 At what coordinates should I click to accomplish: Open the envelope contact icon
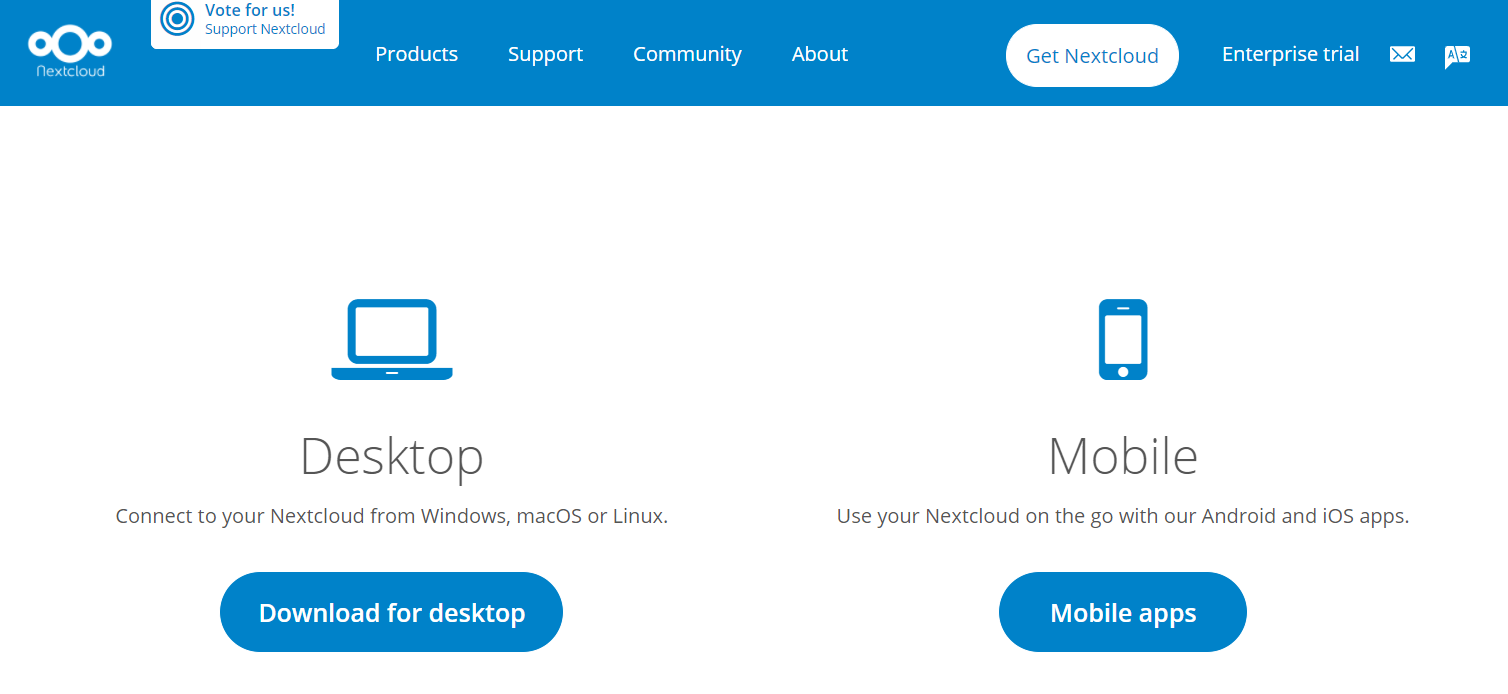(x=1402, y=55)
